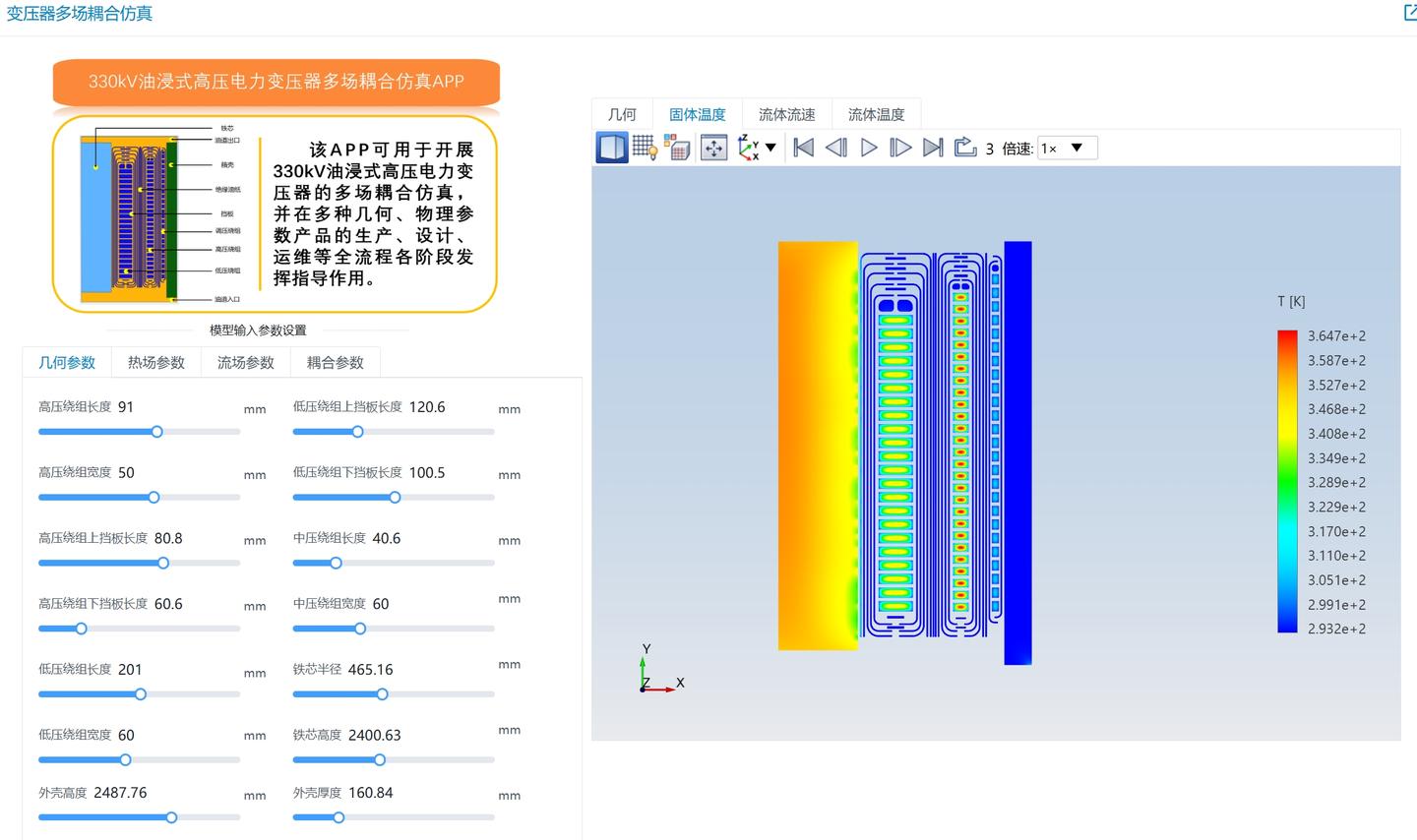Step forward one animation frame

coord(900,148)
